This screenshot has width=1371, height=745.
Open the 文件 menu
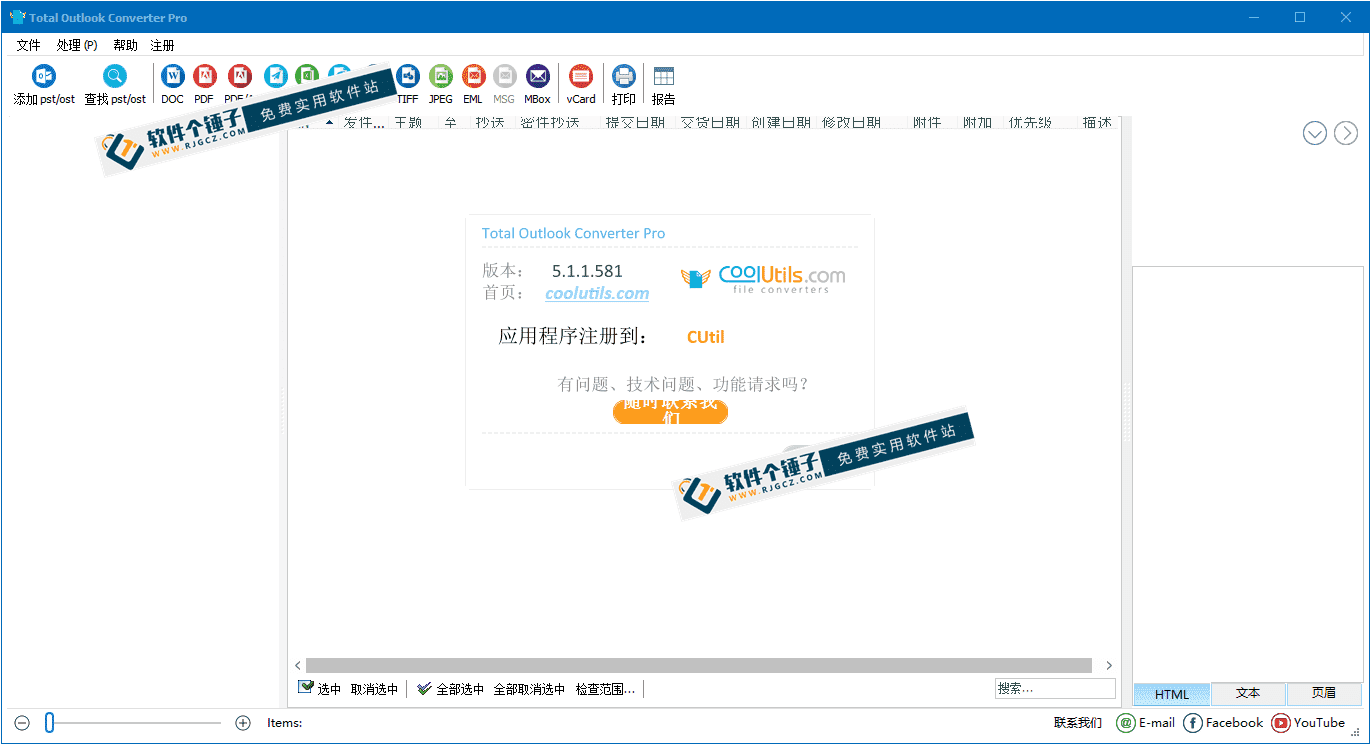(28, 45)
